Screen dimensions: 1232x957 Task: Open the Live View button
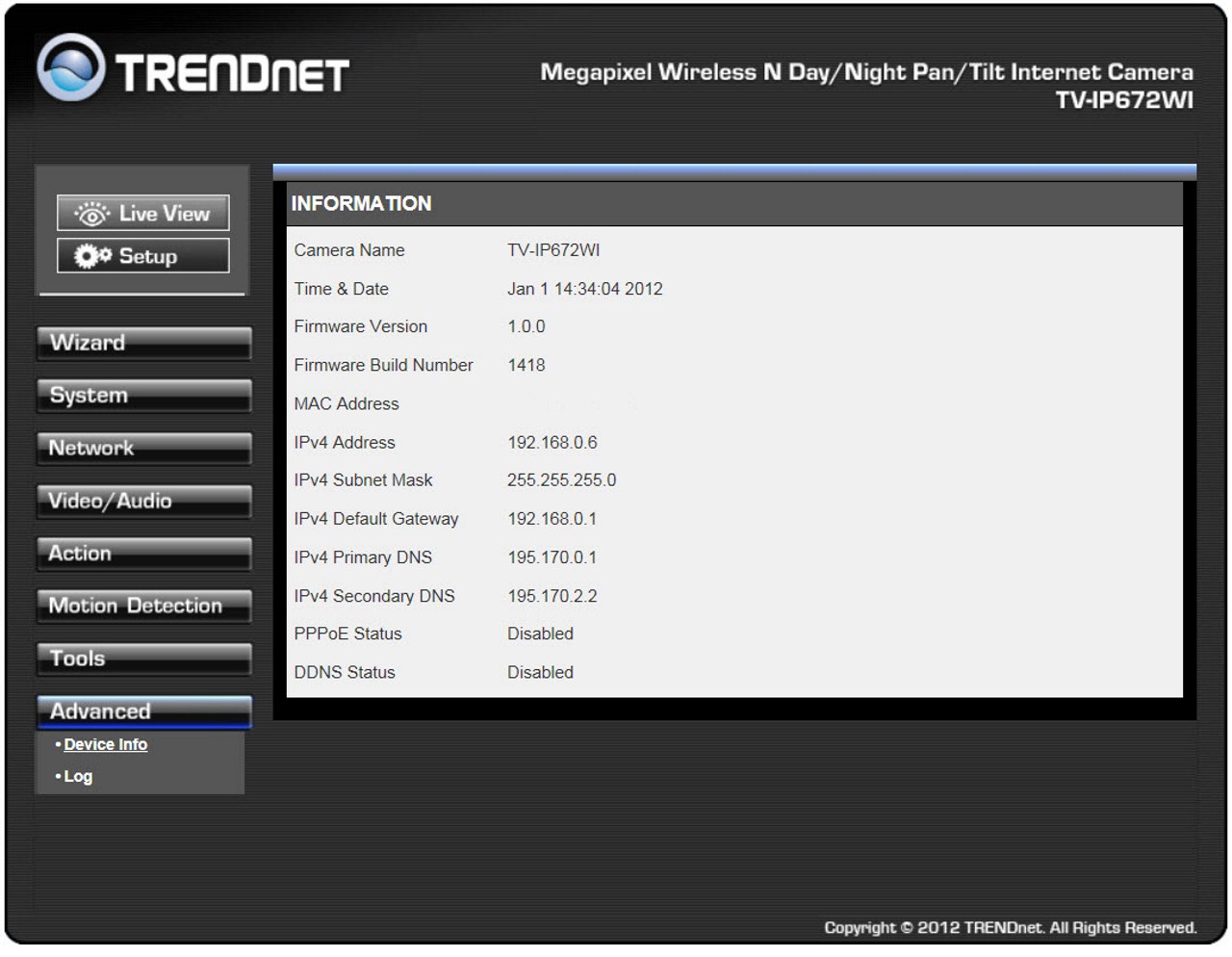pyautogui.click(x=142, y=214)
